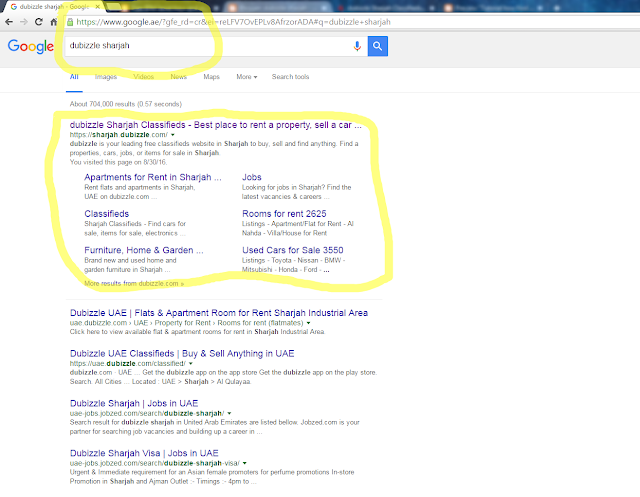
Task: Click You visited this page on 8/30/16 text
Action: [118, 162]
